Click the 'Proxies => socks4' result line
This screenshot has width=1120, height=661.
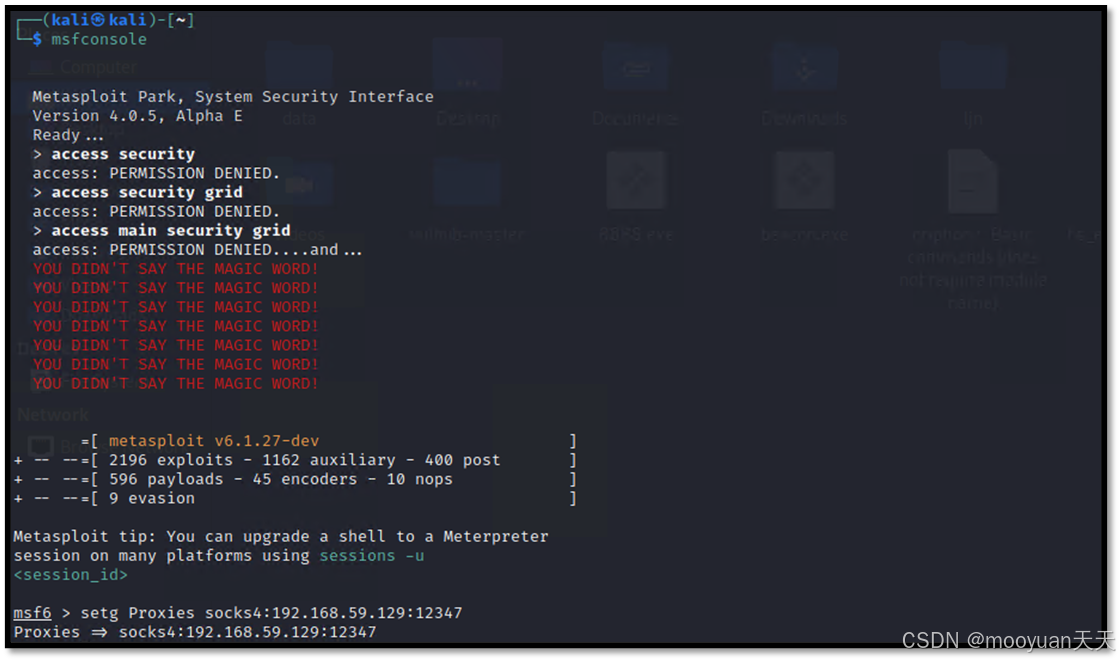tap(194, 632)
